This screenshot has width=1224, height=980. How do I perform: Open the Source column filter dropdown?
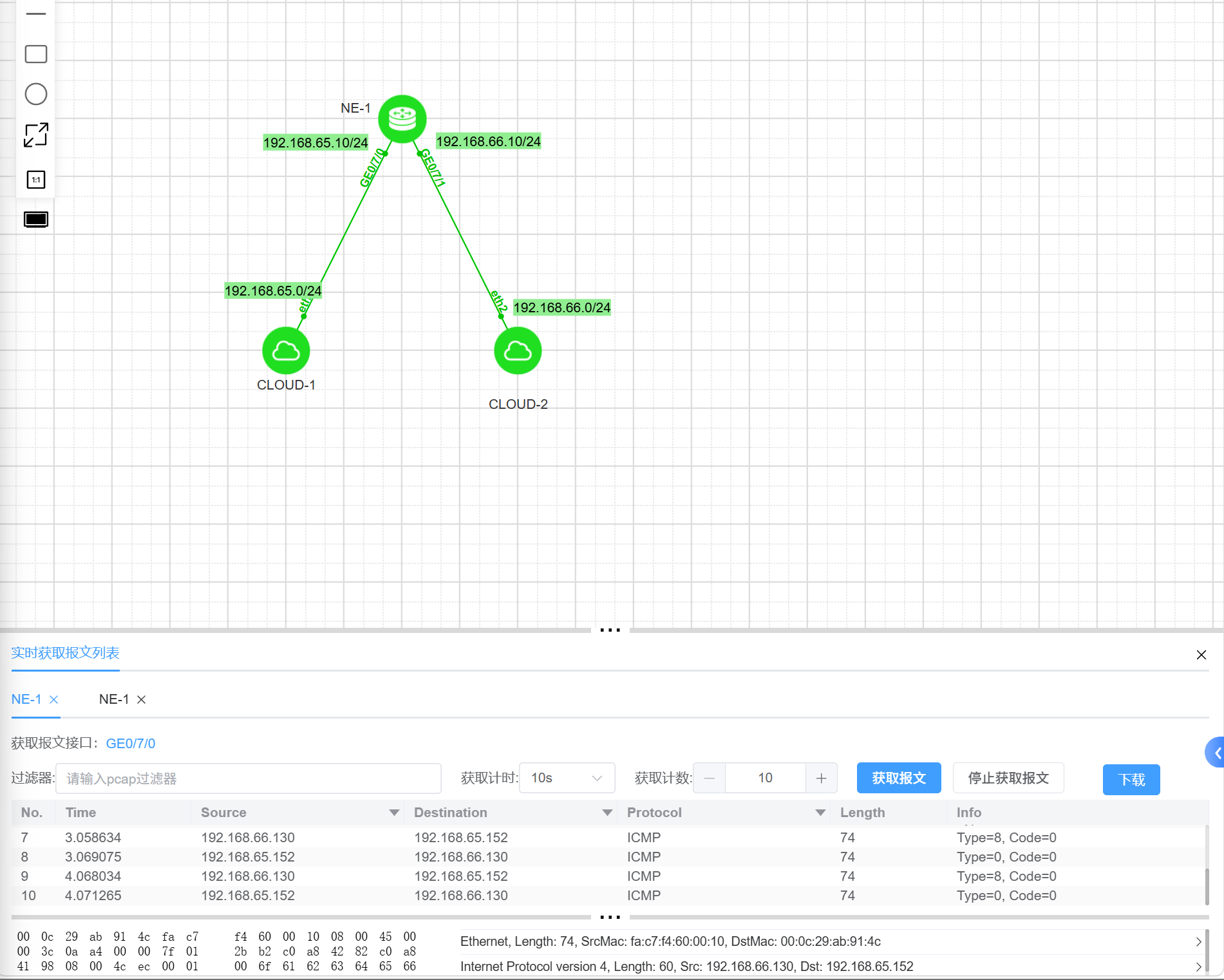(394, 813)
